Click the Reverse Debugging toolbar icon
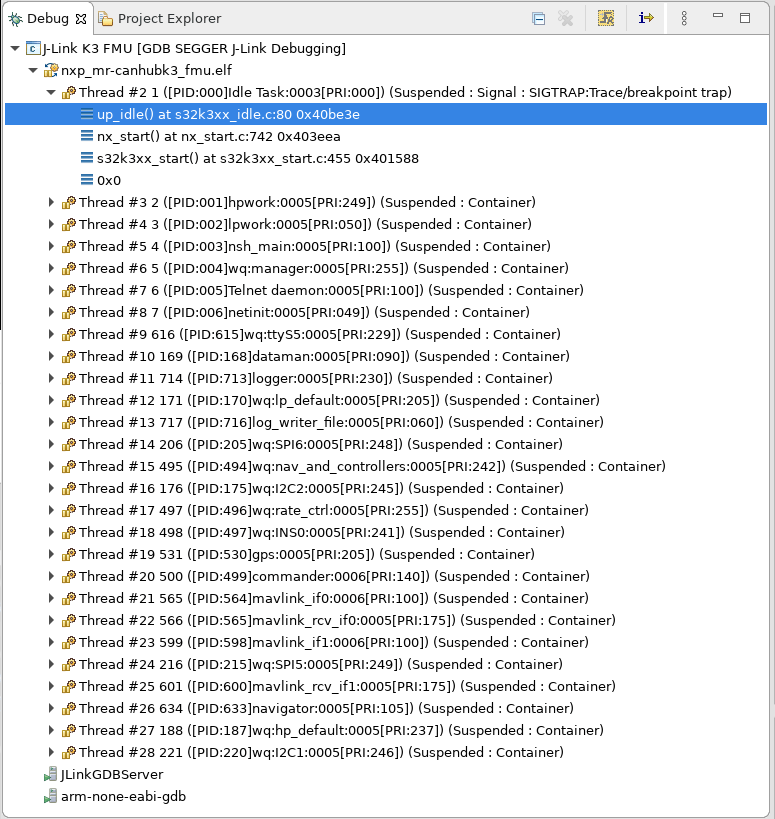Image resolution: width=775 pixels, height=819 pixels. point(606,18)
